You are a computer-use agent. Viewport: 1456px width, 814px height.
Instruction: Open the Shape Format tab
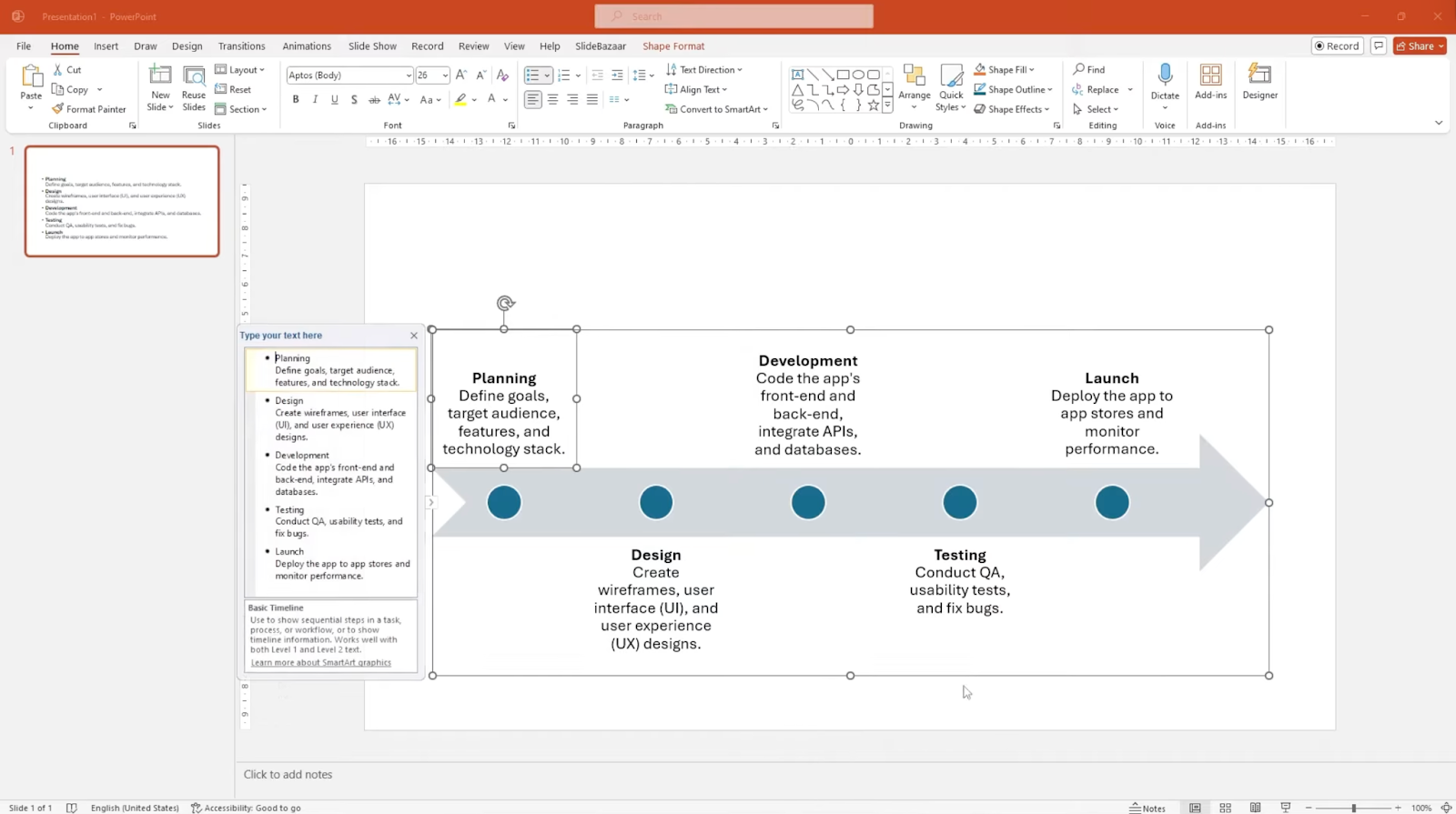(673, 46)
